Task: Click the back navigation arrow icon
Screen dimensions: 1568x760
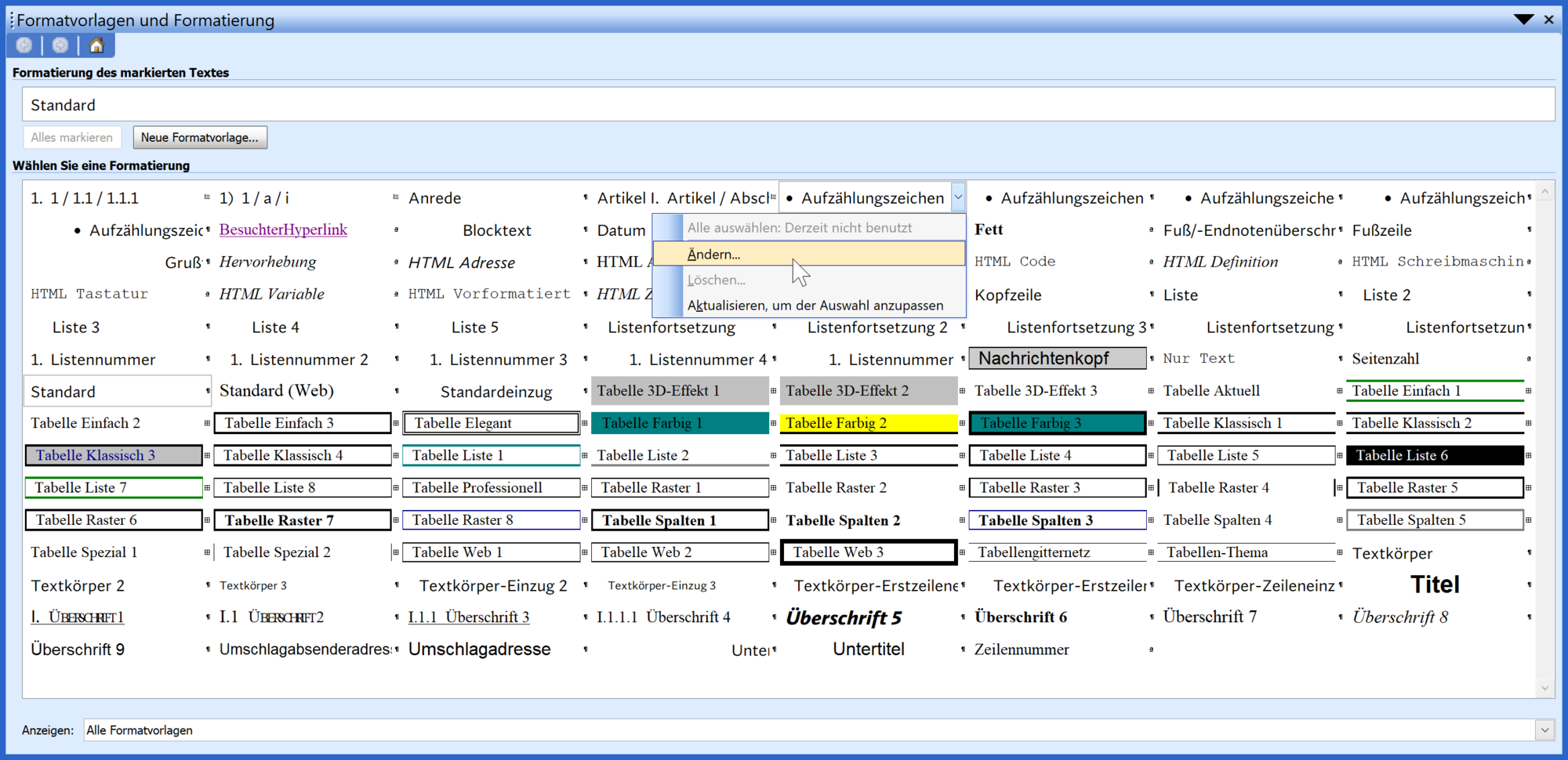Action: [x=24, y=45]
